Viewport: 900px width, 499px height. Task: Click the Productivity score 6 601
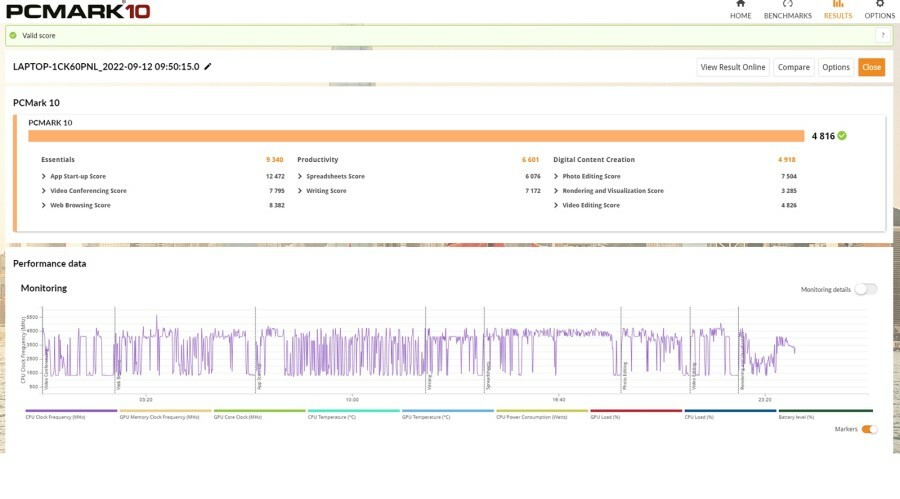pos(530,160)
